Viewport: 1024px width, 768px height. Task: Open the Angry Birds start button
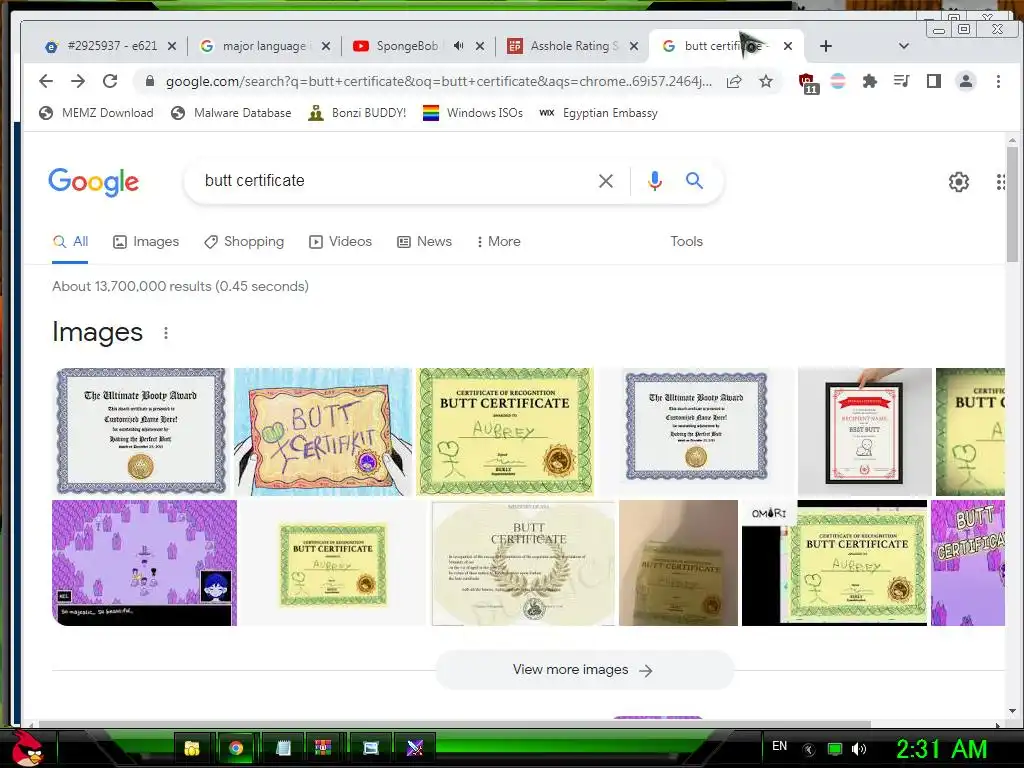[27, 748]
